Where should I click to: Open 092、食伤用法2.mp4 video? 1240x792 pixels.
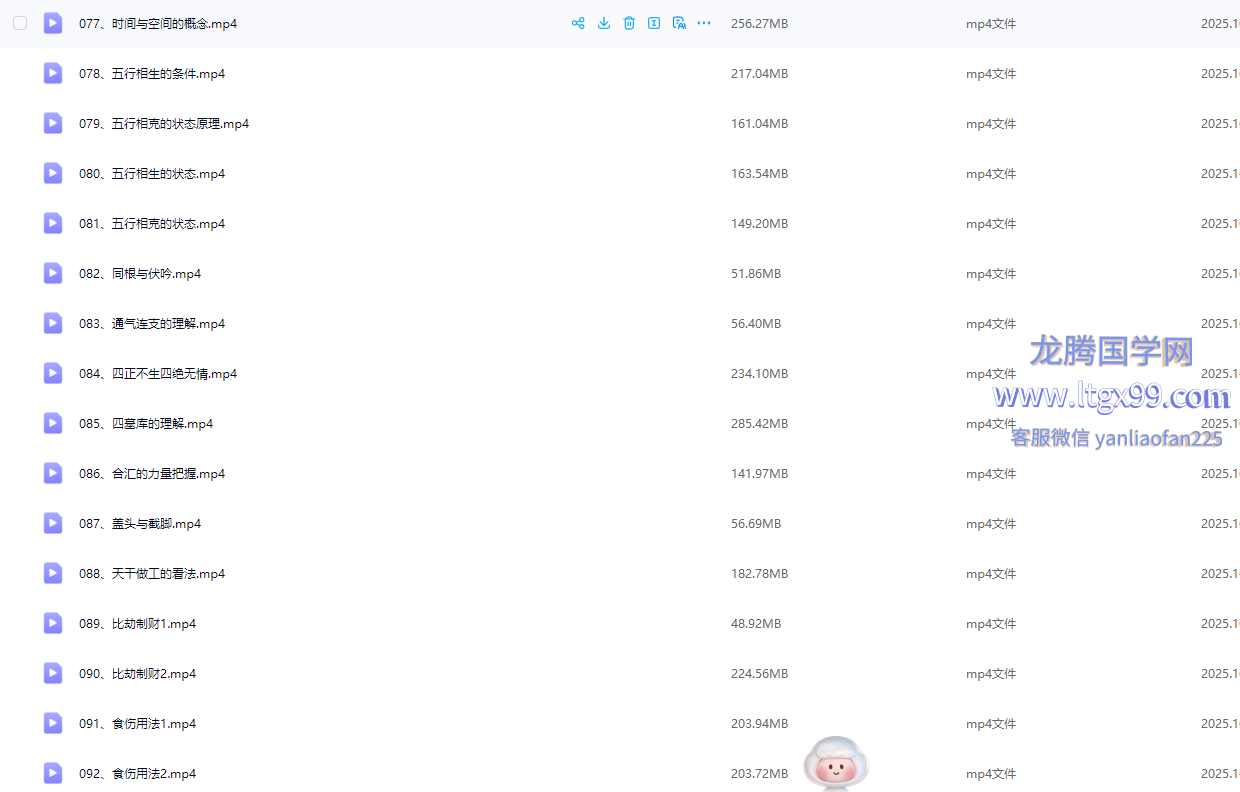[x=137, y=774]
